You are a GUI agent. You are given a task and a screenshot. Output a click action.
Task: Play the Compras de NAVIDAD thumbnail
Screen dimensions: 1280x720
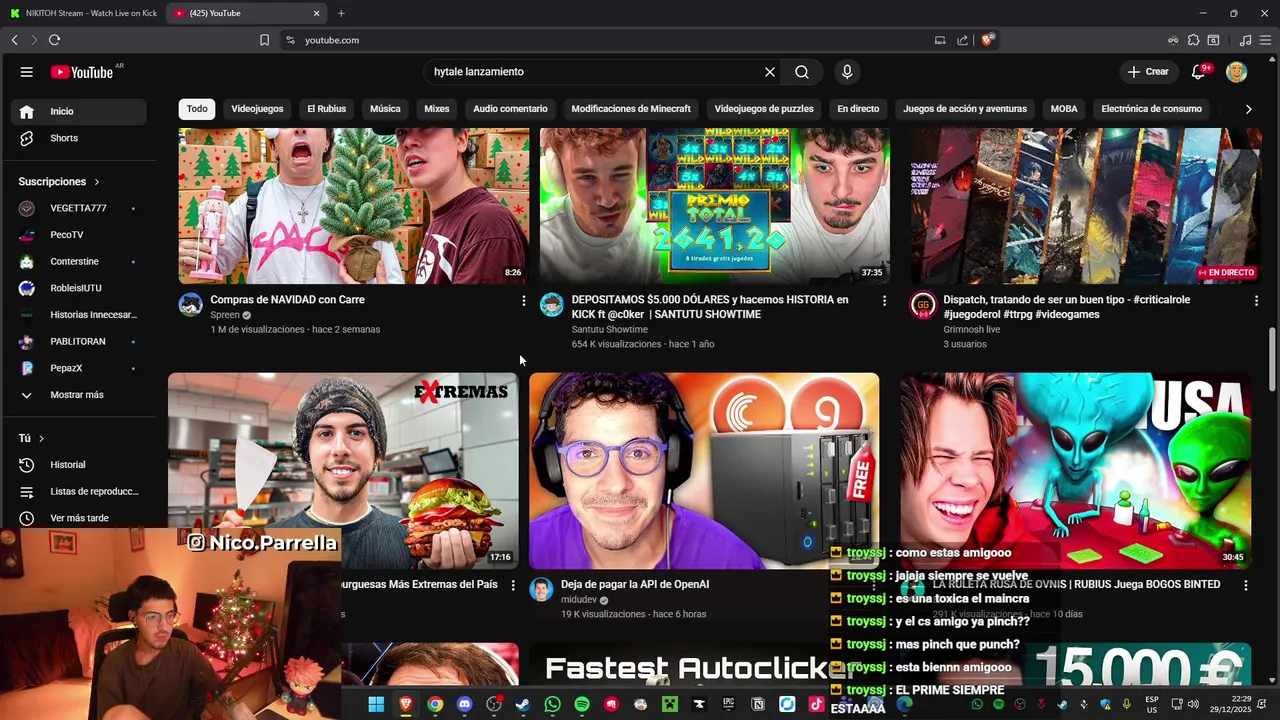coord(354,206)
